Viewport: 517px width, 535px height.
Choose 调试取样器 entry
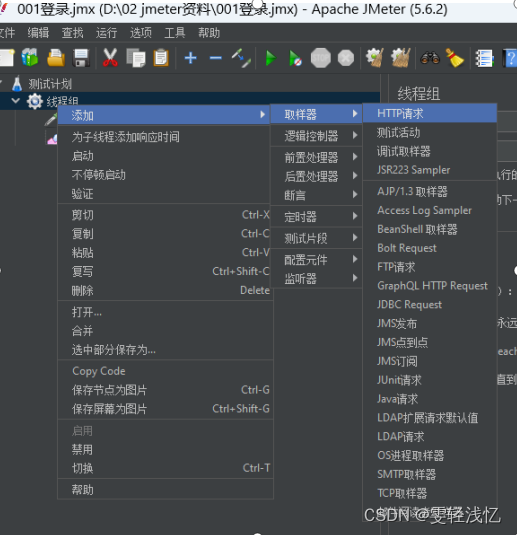pos(430,151)
